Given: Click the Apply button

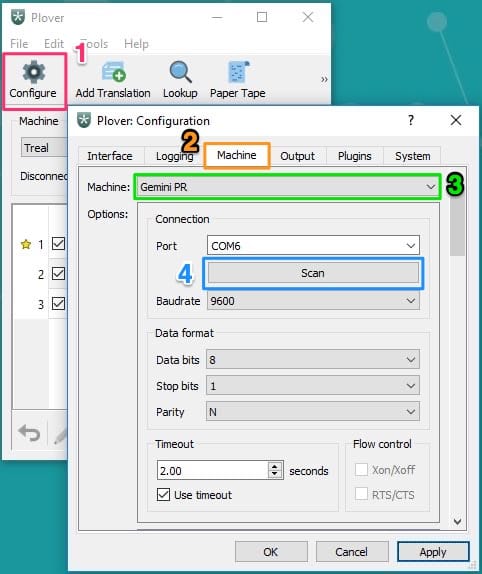Looking at the screenshot, I should [x=433, y=552].
